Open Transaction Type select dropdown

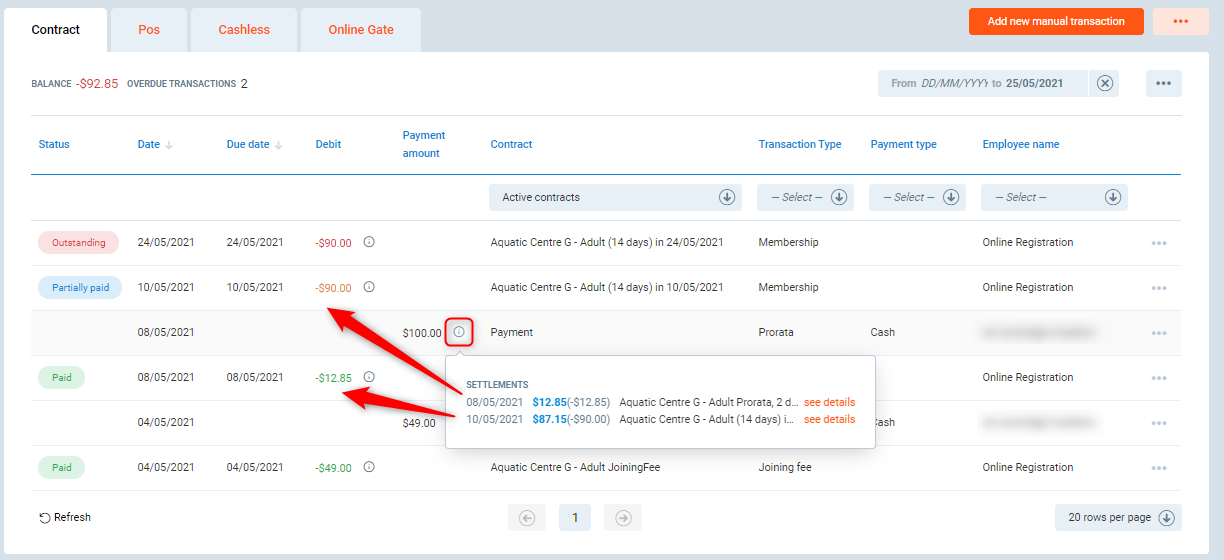coord(805,198)
